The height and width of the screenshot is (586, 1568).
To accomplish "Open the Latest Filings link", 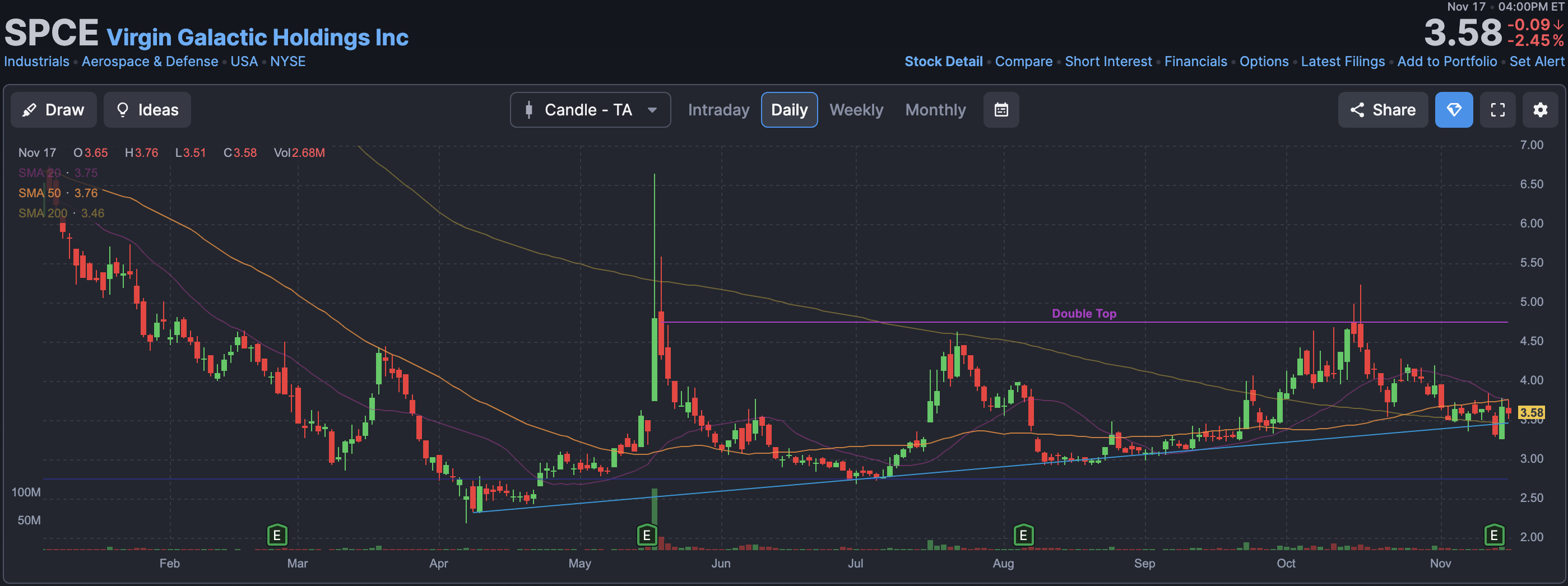I will point(1342,62).
